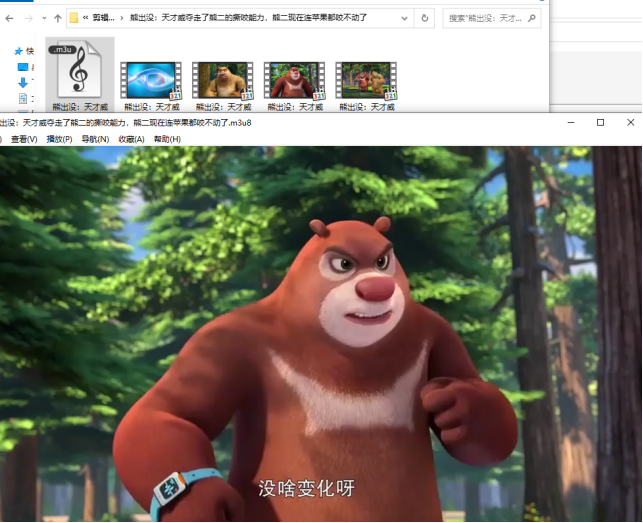Open recent locations dropdown arrow
Viewport: 643px width, 523px height.
point(44,18)
